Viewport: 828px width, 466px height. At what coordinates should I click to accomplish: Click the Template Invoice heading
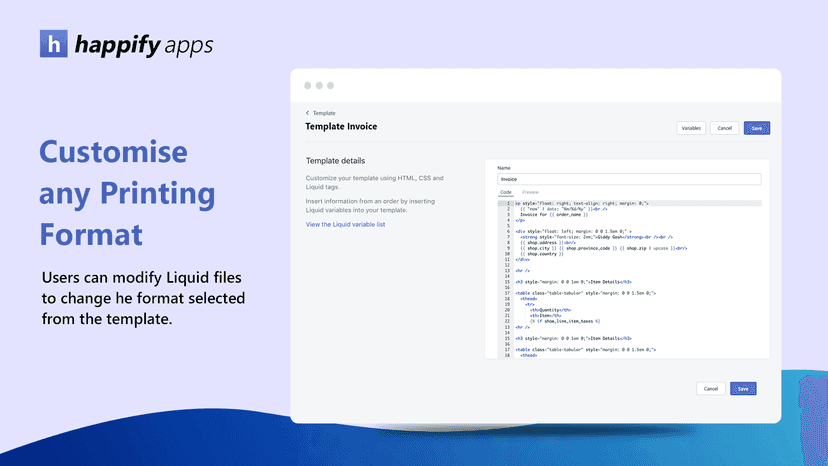tap(341, 127)
